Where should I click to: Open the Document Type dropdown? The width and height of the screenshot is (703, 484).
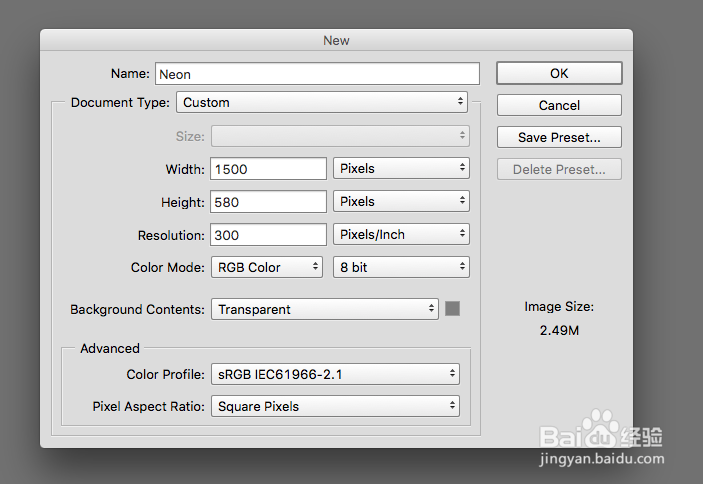pos(322,102)
